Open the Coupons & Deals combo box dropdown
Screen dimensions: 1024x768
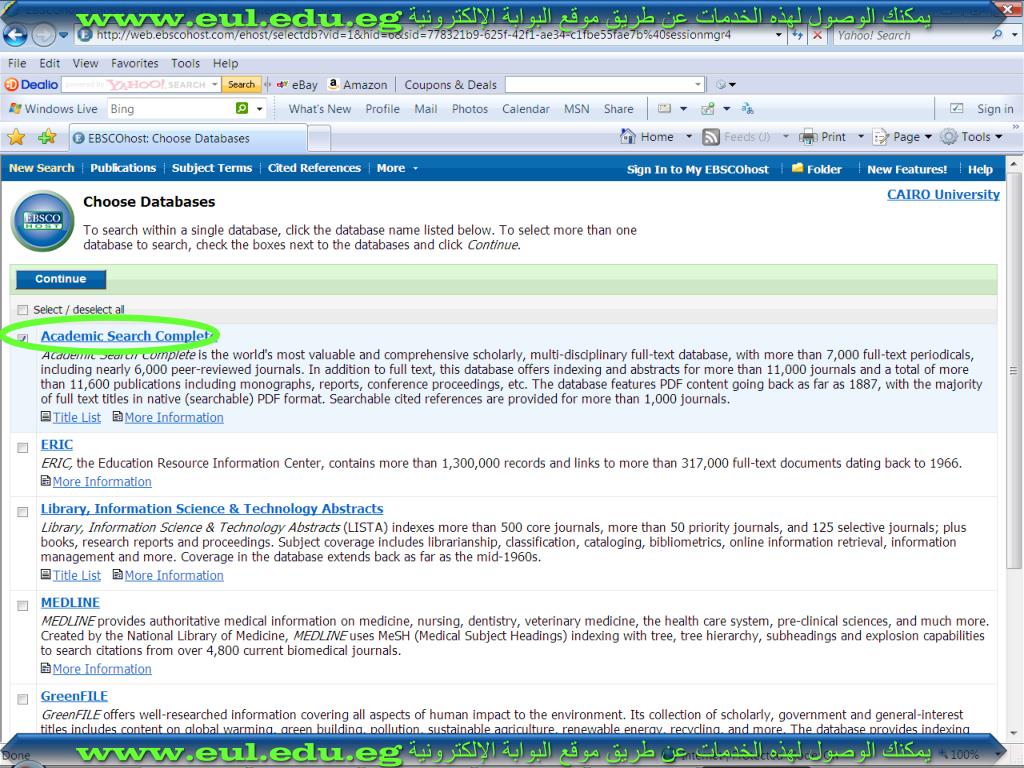tap(697, 84)
